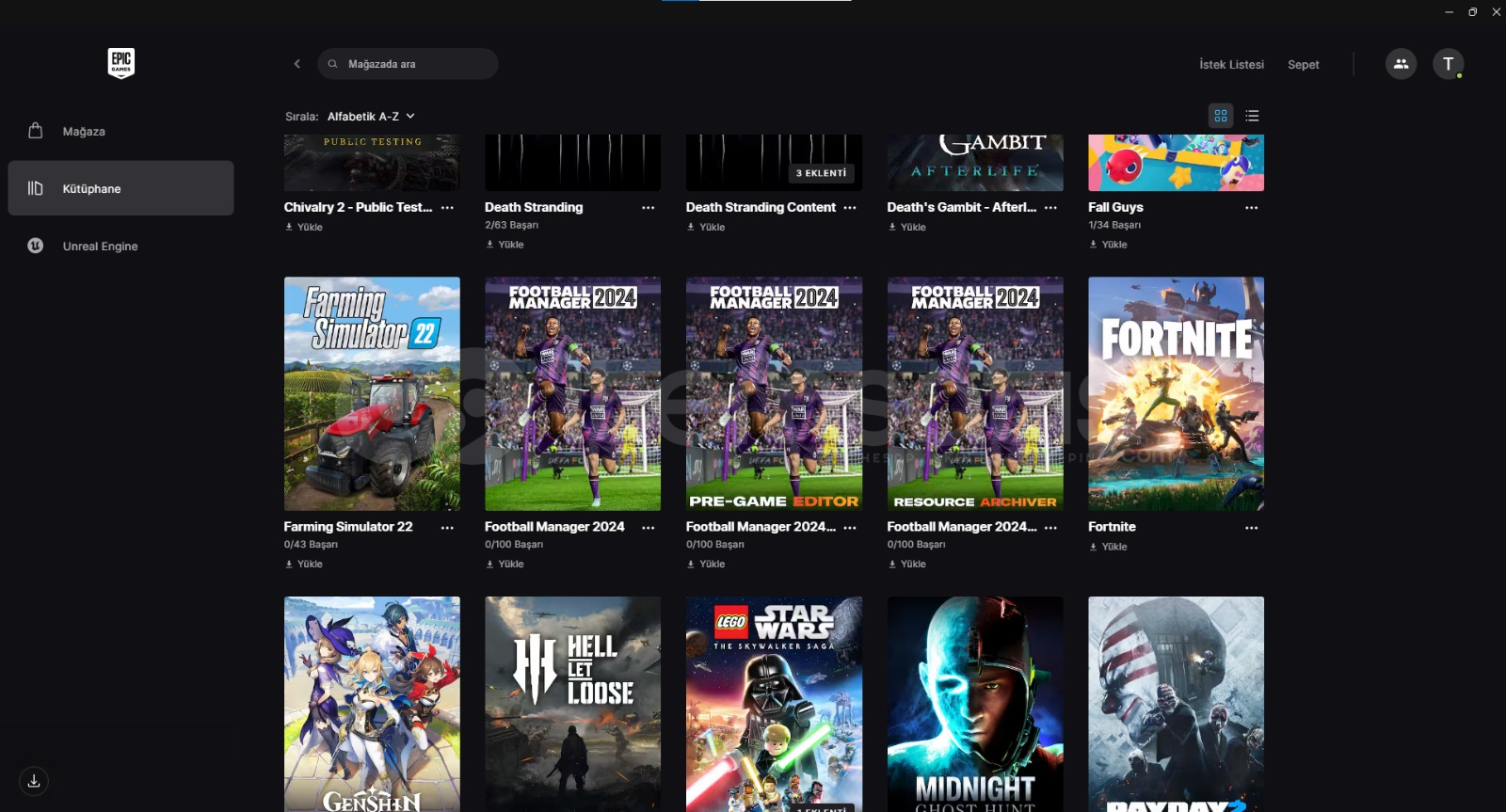Image resolution: width=1506 pixels, height=812 pixels.
Task: Open the Pre-Game Editor cover art
Action: (x=774, y=393)
